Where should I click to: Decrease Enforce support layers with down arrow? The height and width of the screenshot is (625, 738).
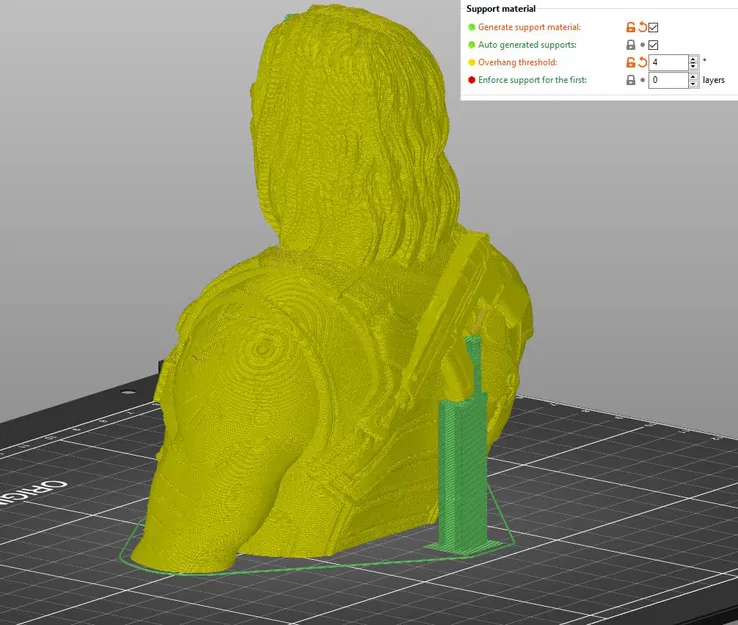click(693, 84)
